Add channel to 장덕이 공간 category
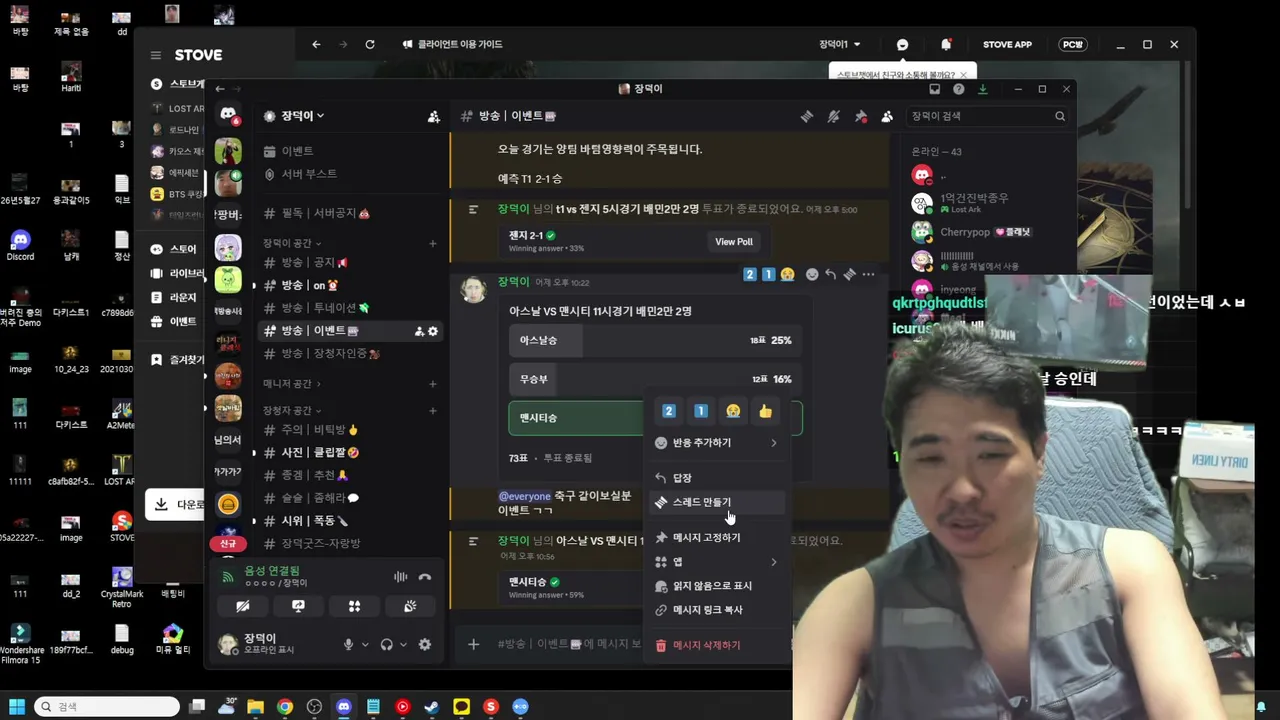Image resolution: width=1280 pixels, height=720 pixels. [433, 243]
